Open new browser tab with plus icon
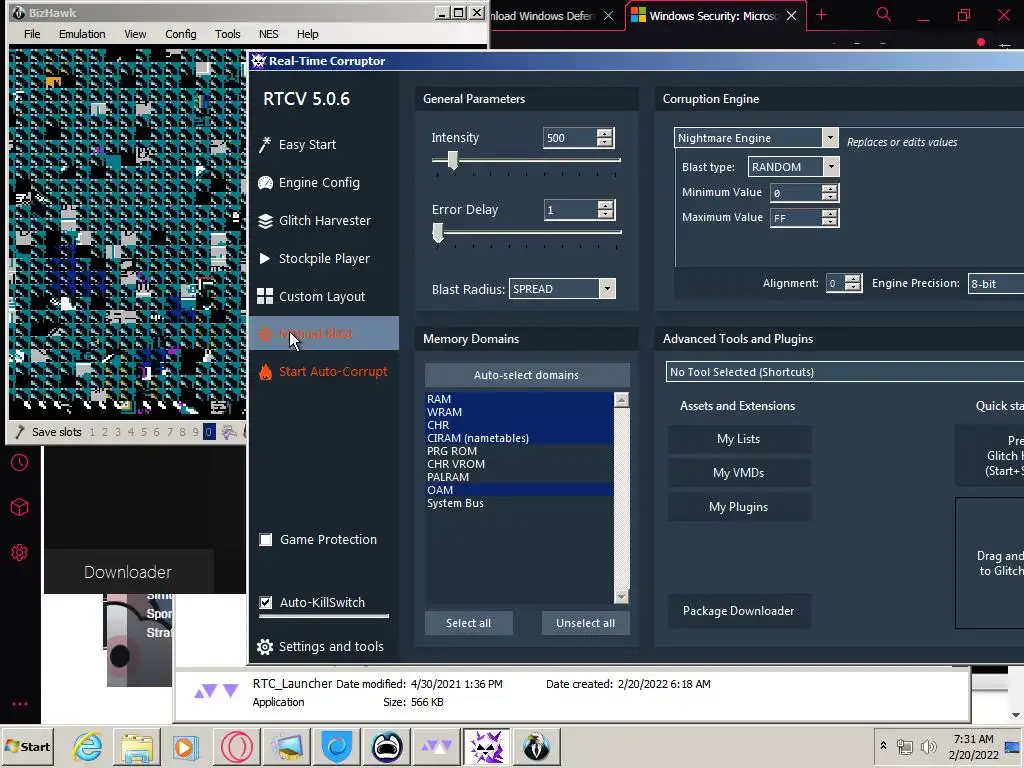Screen dimensions: 1024x768 pos(822,15)
